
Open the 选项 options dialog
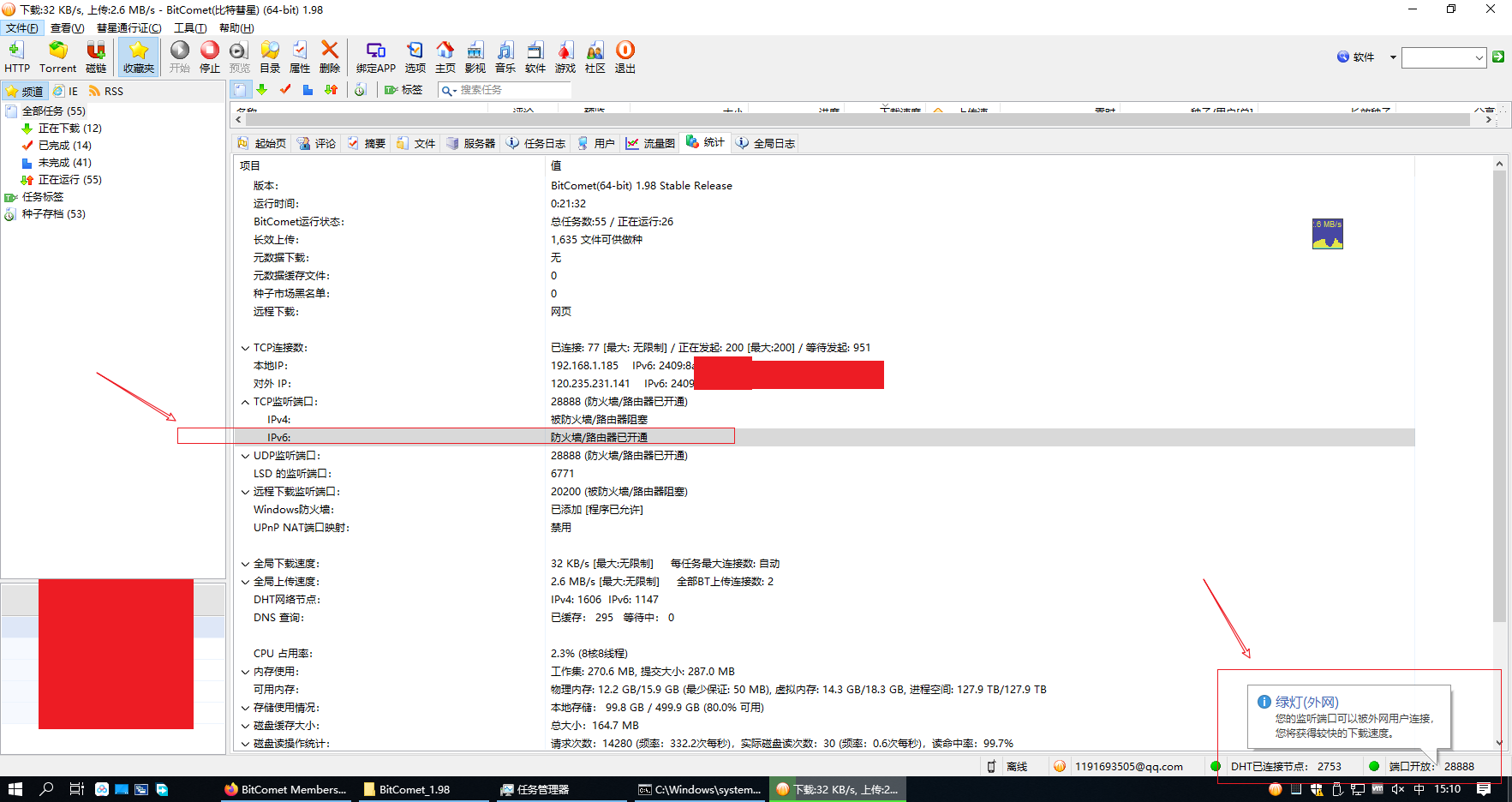point(415,57)
